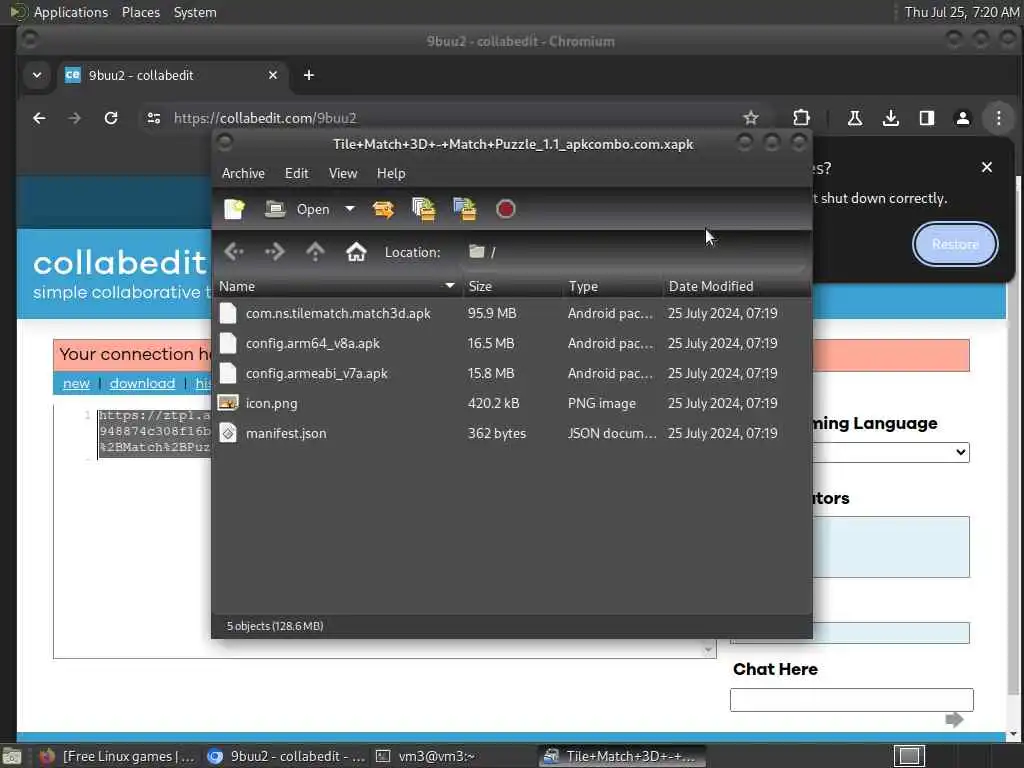Go up one level in archive
Screen dimensions: 1024x768
coord(315,251)
